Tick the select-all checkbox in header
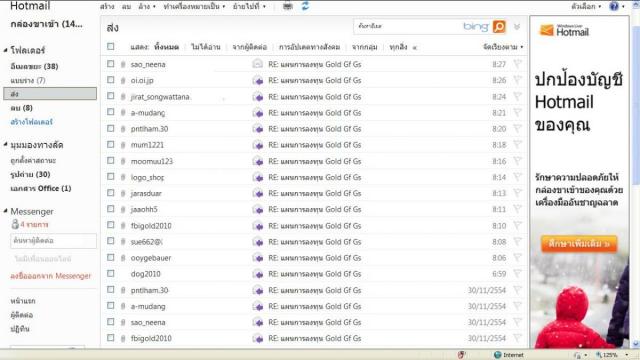Image resolution: width=640 pixels, height=360 pixels. tap(111, 47)
